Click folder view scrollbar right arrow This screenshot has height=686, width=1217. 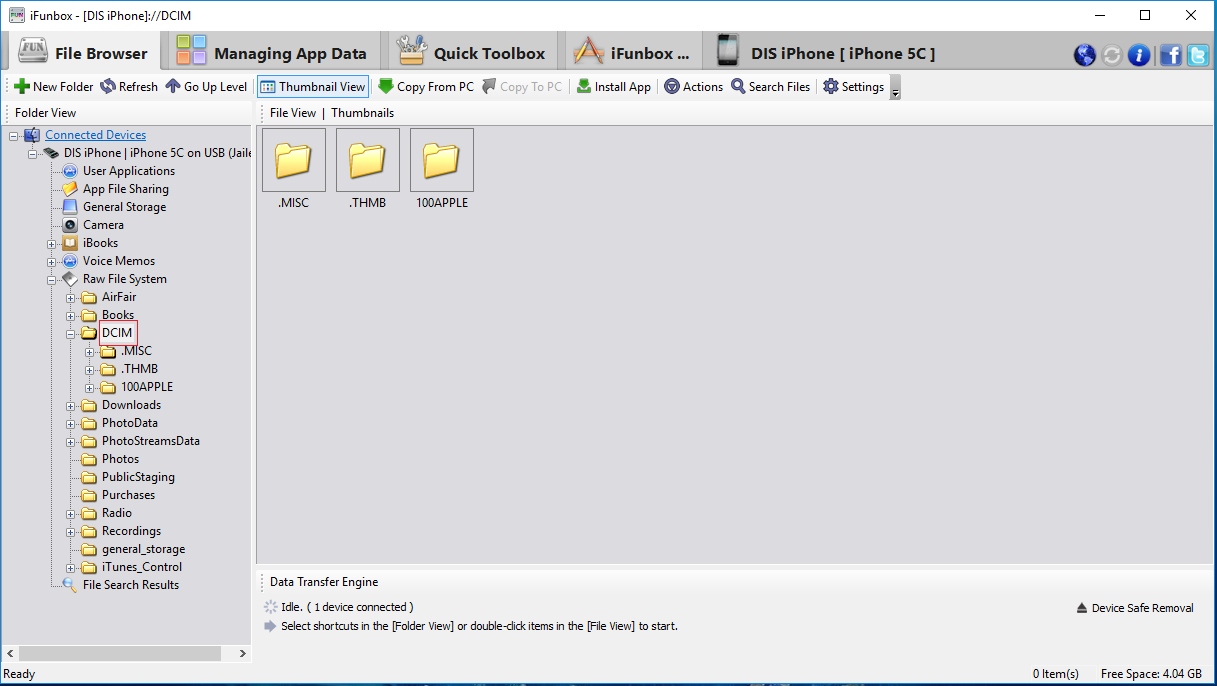243,653
